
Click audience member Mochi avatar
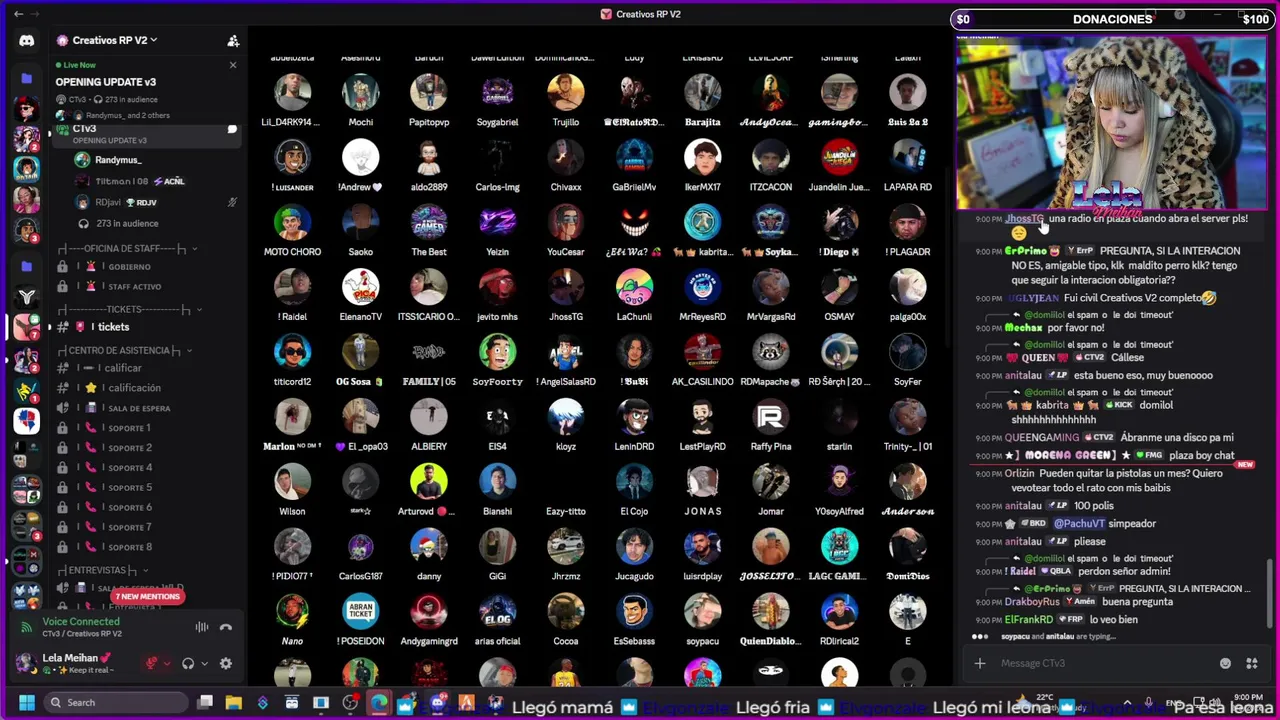pyautogui.click(x=360, y=93)
